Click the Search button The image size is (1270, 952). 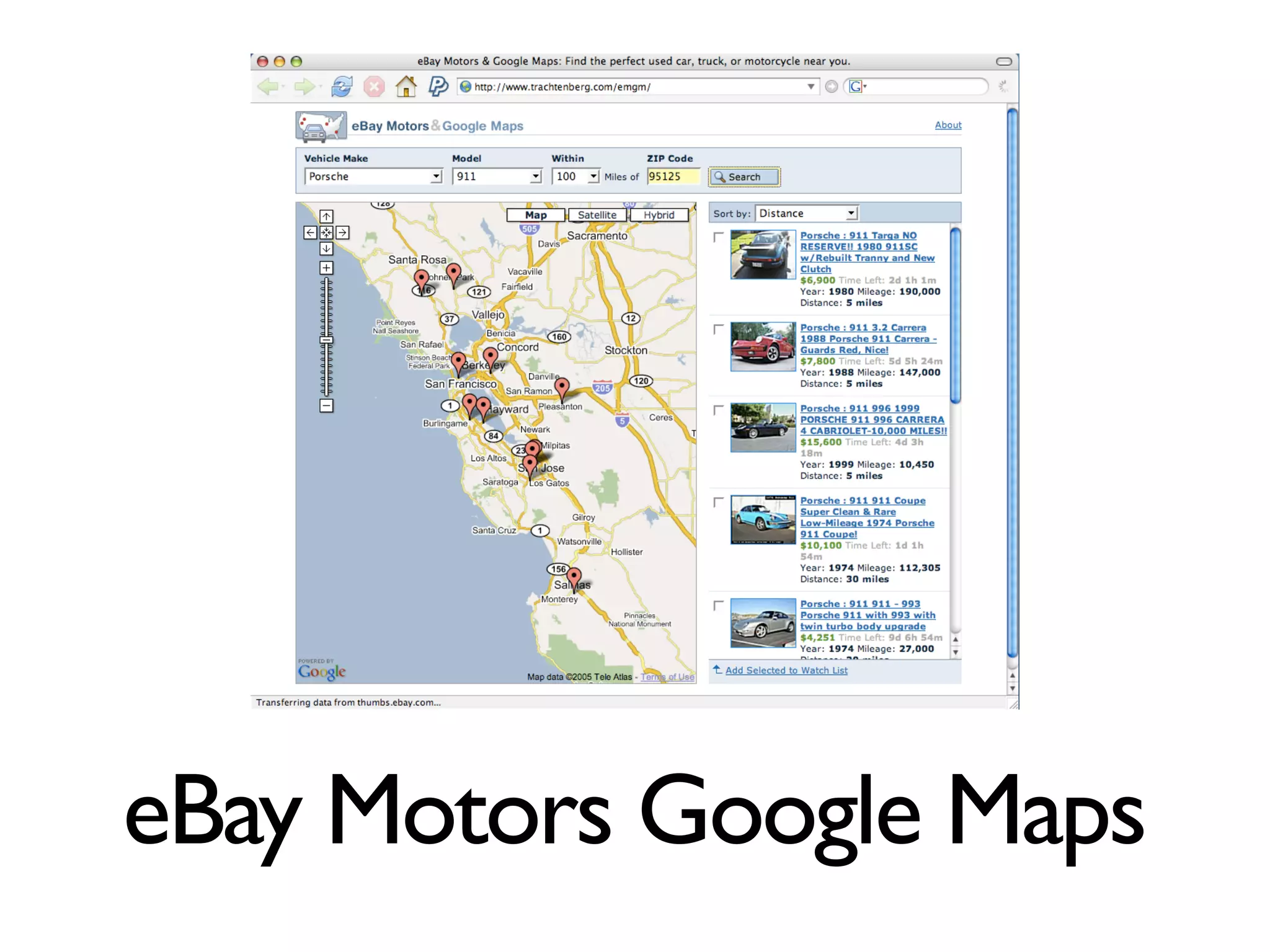(744, 177)
